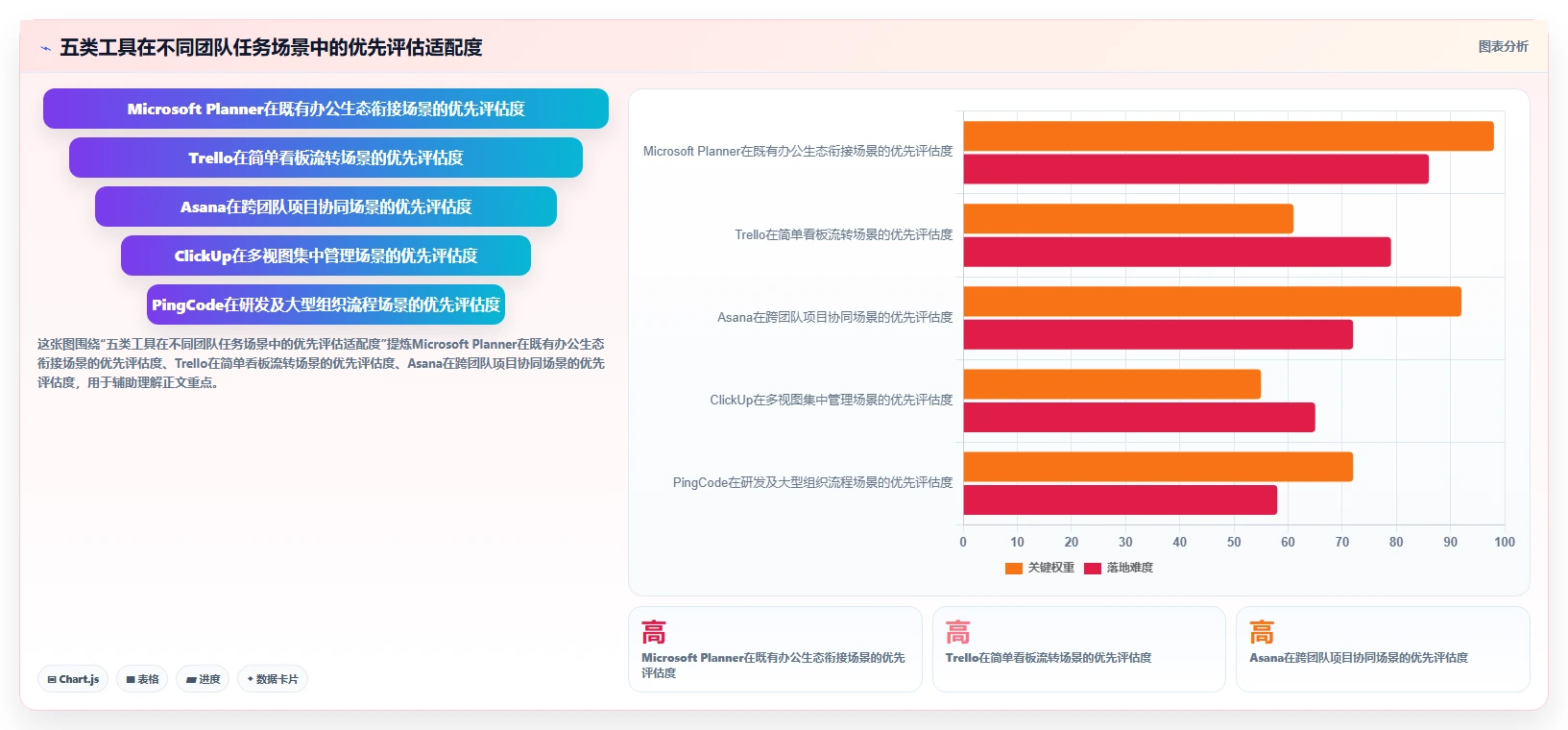Toggle the 落地难度 legend red swatch

(x=1092, y=568)
